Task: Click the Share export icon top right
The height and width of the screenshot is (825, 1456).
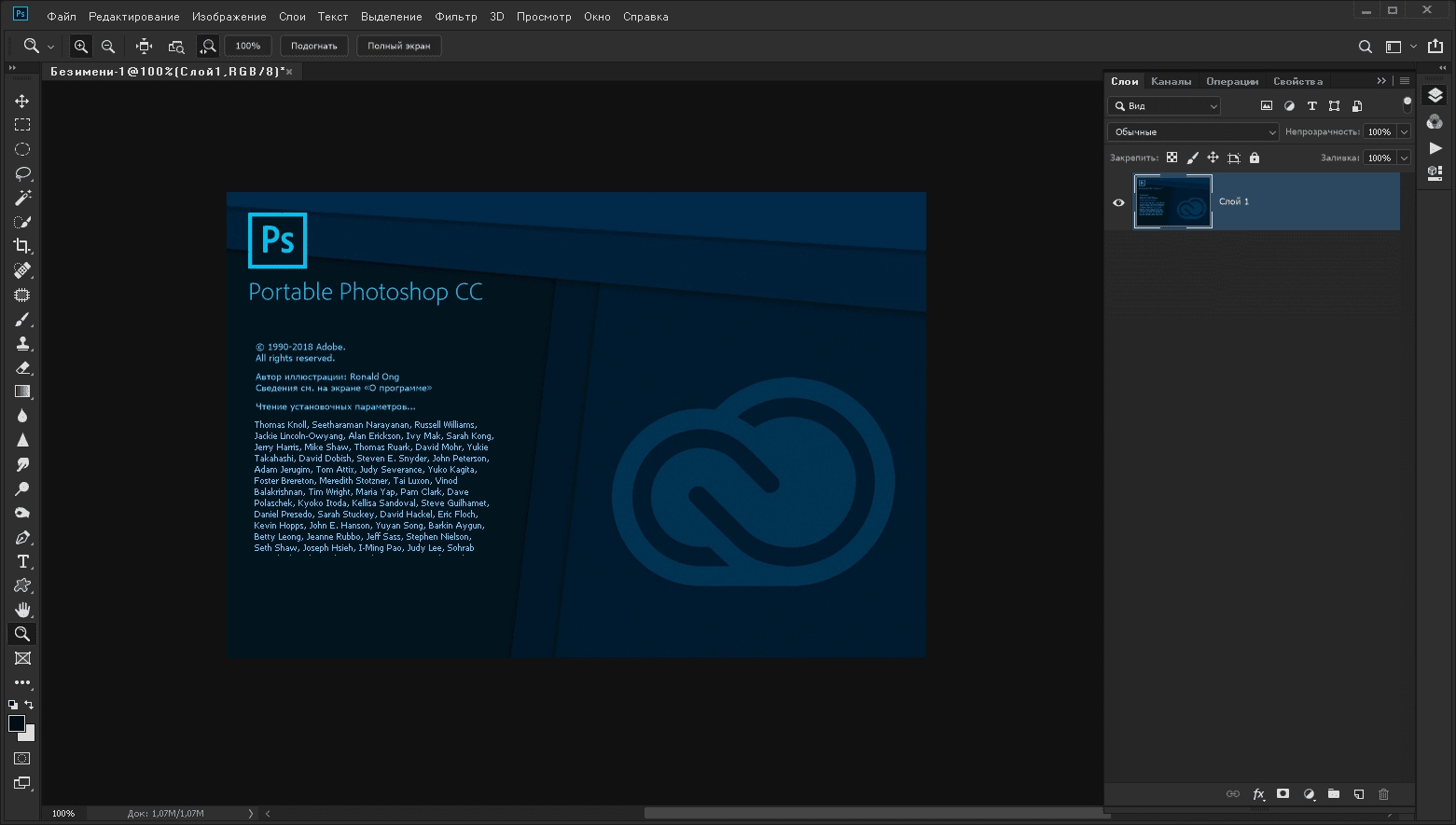Action: click(1435, 46)
